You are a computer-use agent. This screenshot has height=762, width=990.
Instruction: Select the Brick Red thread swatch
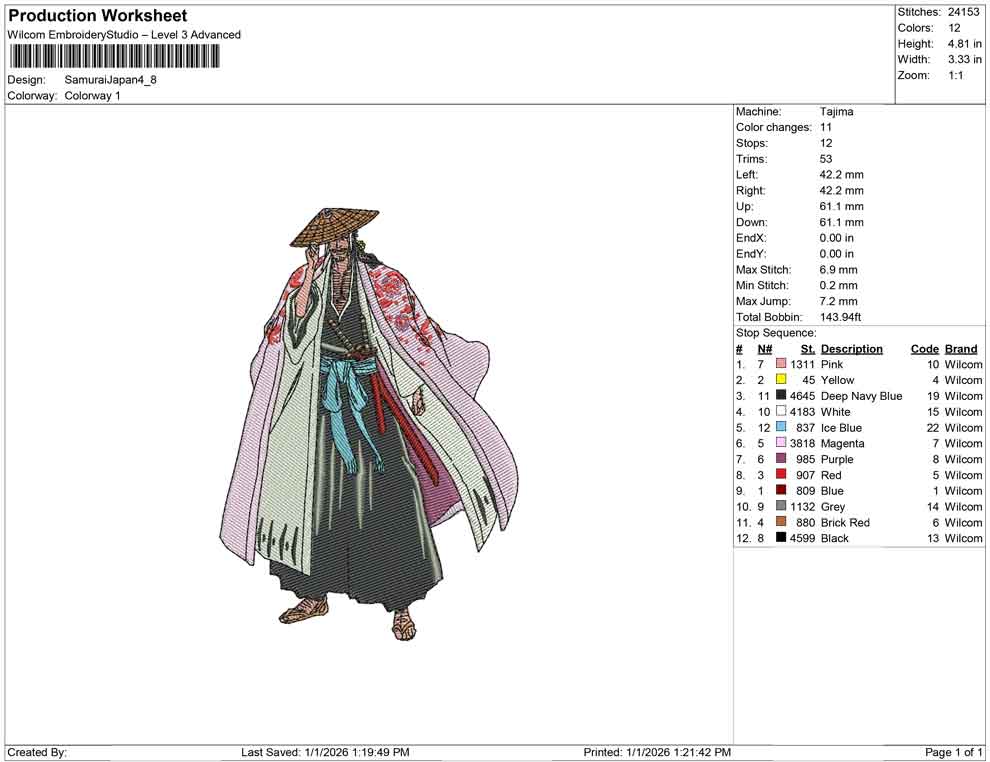779,522
